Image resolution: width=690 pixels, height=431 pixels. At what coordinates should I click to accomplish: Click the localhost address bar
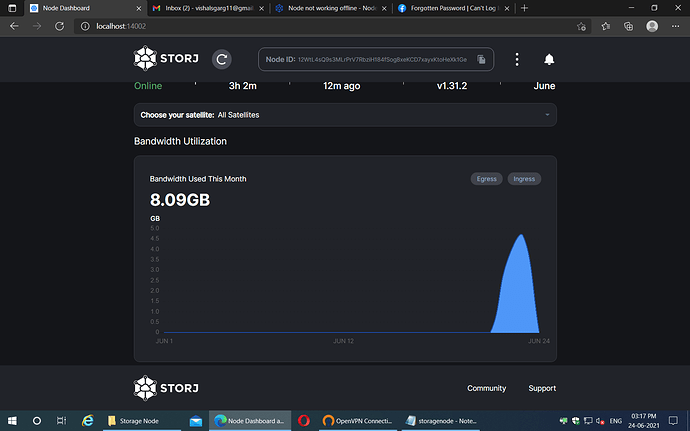[300, 26]
